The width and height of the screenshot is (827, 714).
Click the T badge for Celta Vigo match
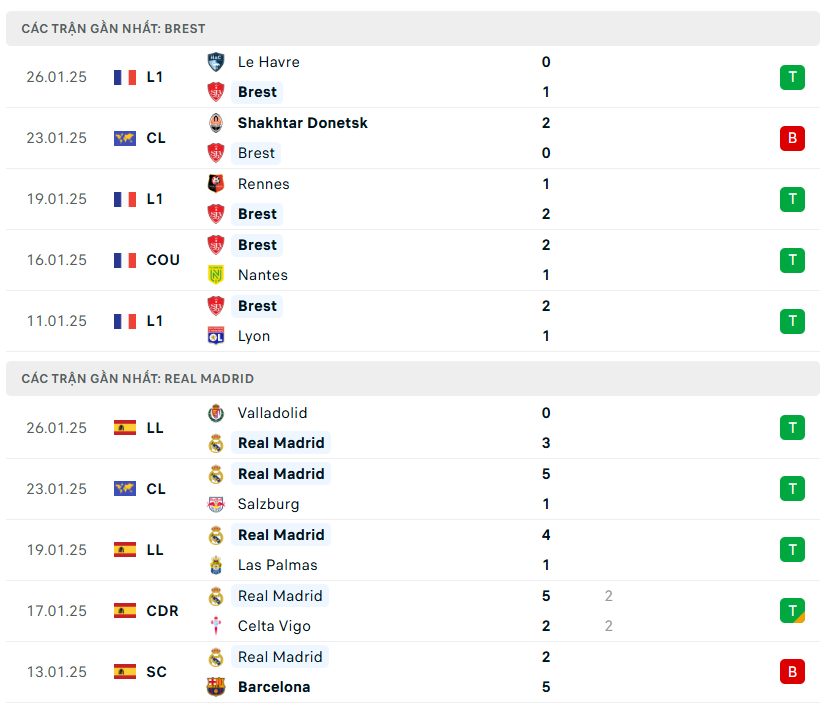pyautogui.click(x=792, y=610)
